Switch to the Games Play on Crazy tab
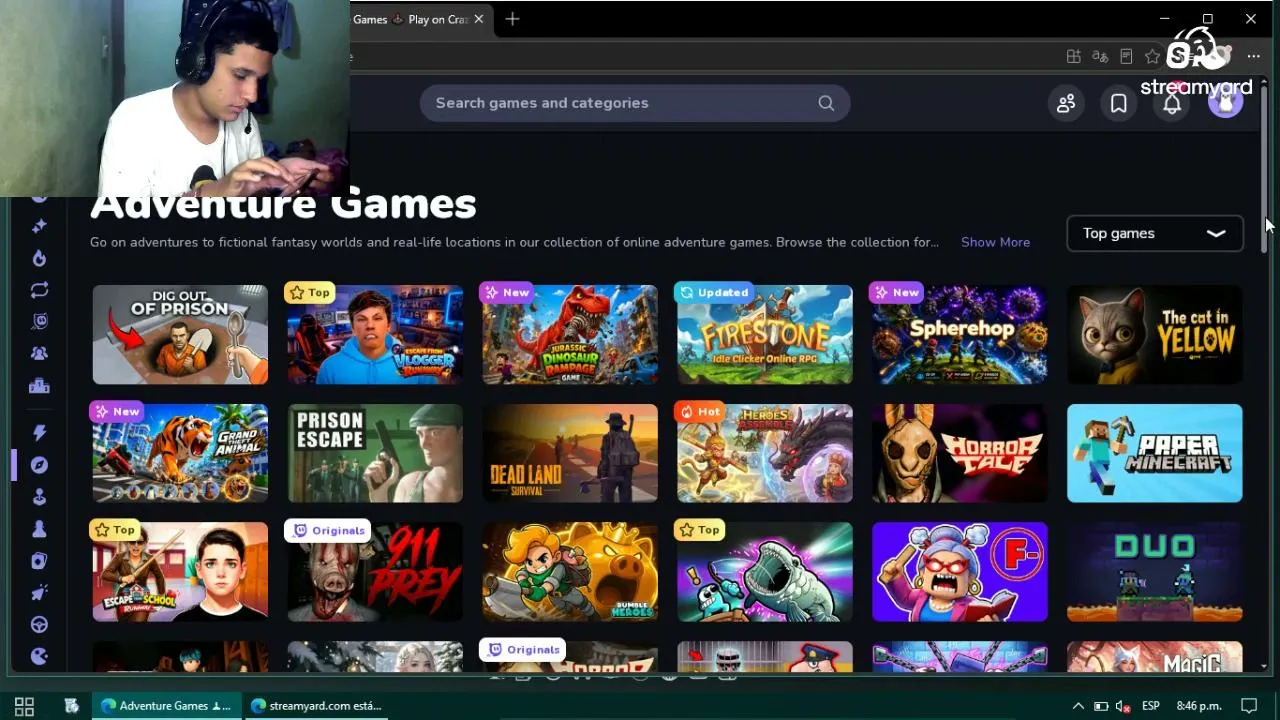Image resolution: width=1280 pixels, height=720 pixels. coord(410,19)
